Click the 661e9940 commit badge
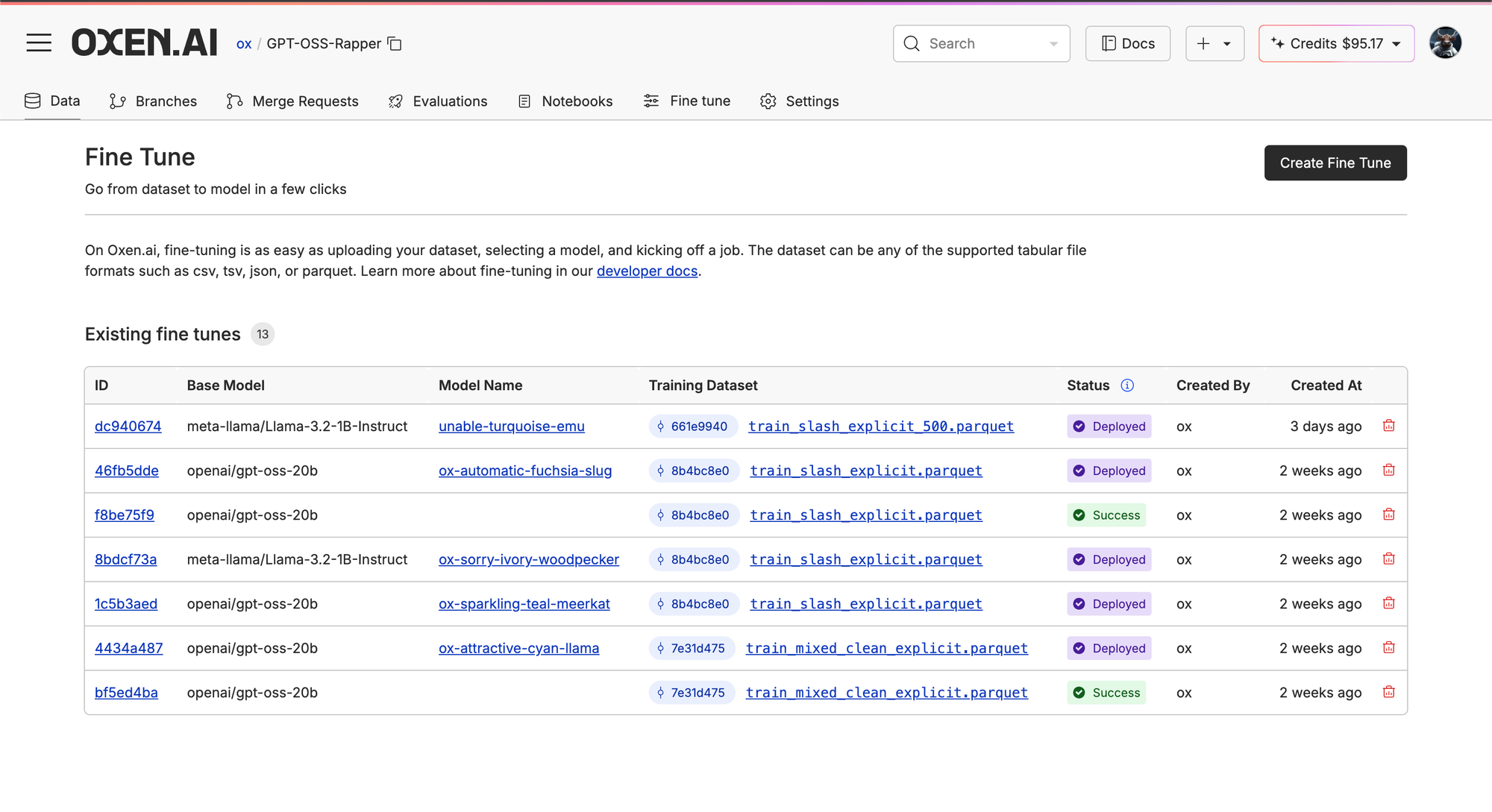Image resolution: width=1492 pixels, height=812 pixels. click(x=692, y=427)
